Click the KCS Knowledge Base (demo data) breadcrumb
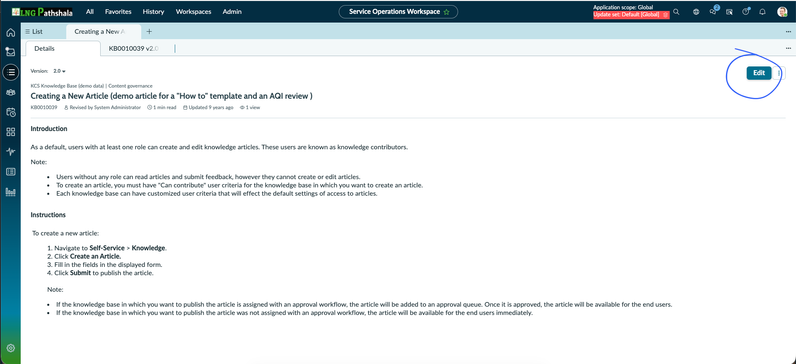796x364 pixels. (67, 86)
